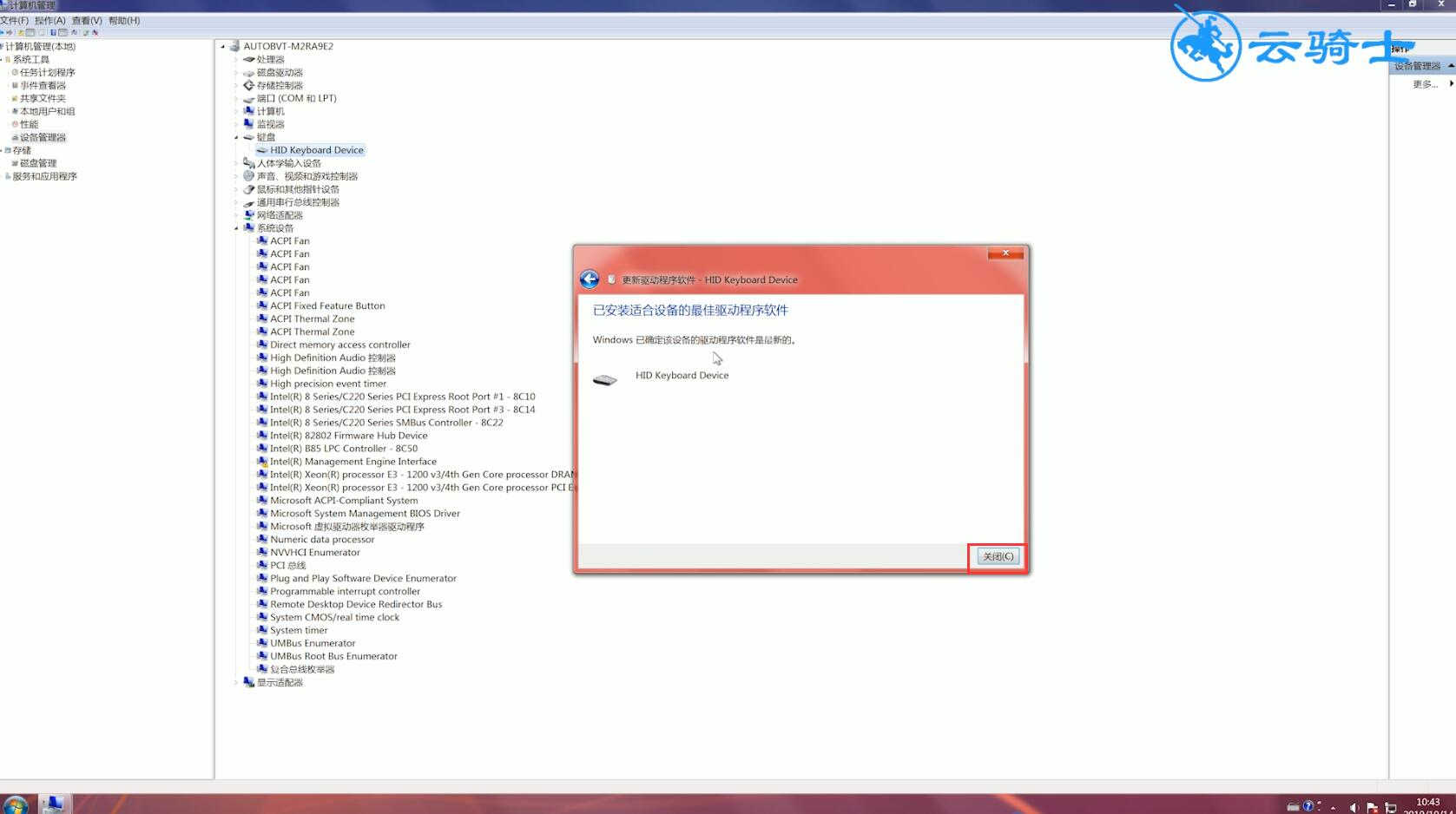This screenshot has height=814, width=1456.
Task: Click the 显示适配器 icon
Action: click(248, 682)
